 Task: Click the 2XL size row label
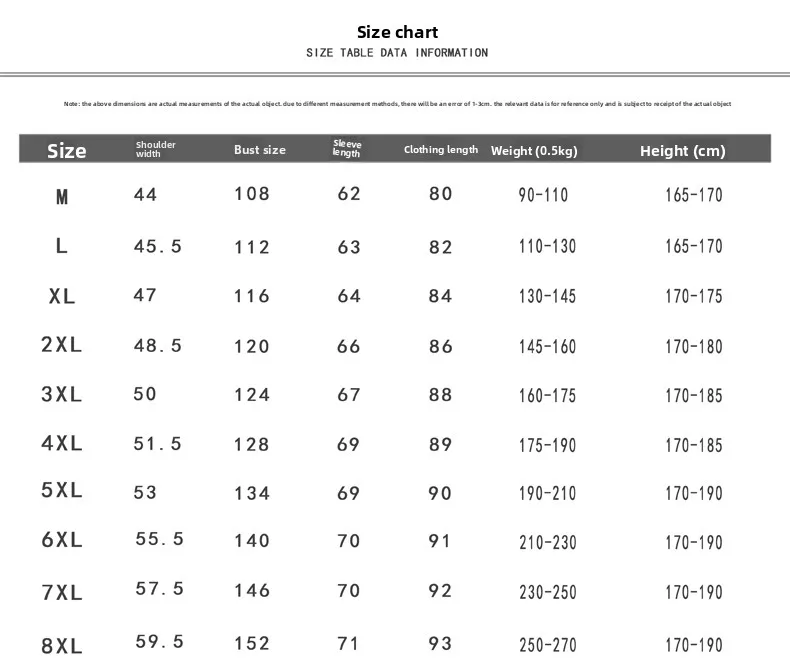pyautogui.click(x=62, y=345)
